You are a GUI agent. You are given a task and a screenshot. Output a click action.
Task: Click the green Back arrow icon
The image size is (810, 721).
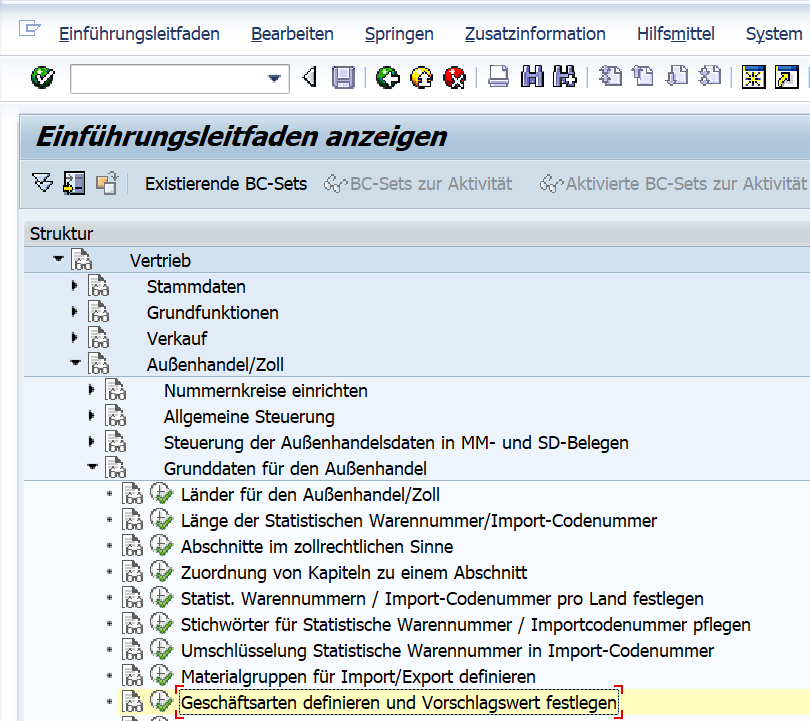coord(387,77)
